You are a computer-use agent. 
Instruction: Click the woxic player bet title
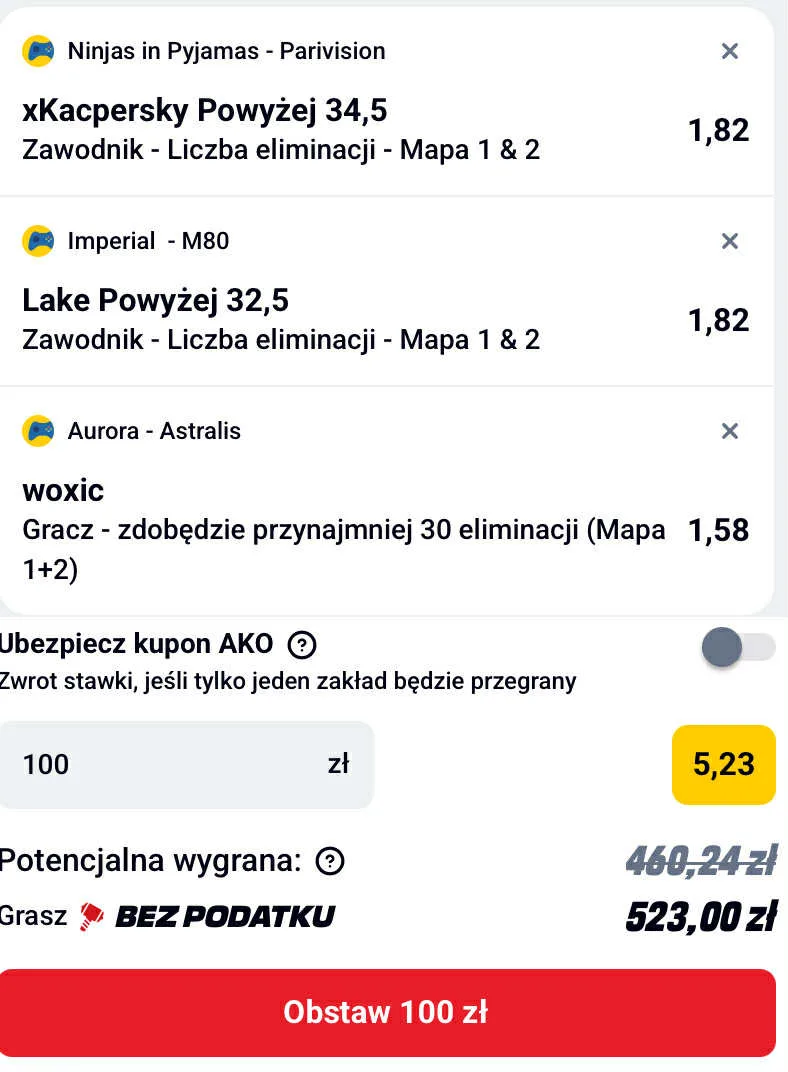click(x=63, y=490)
